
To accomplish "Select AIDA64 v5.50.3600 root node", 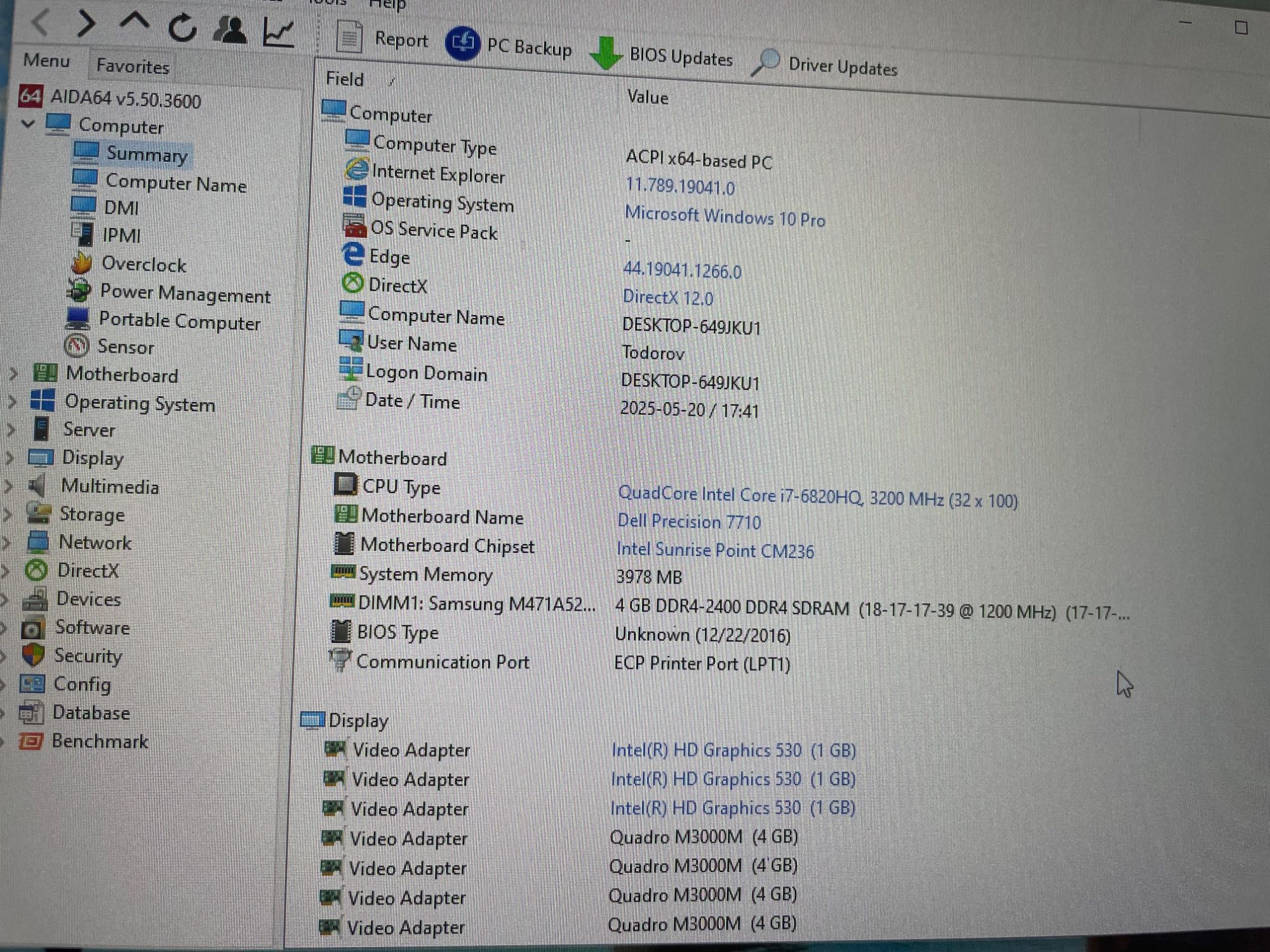I will click(x=110, y=98).
